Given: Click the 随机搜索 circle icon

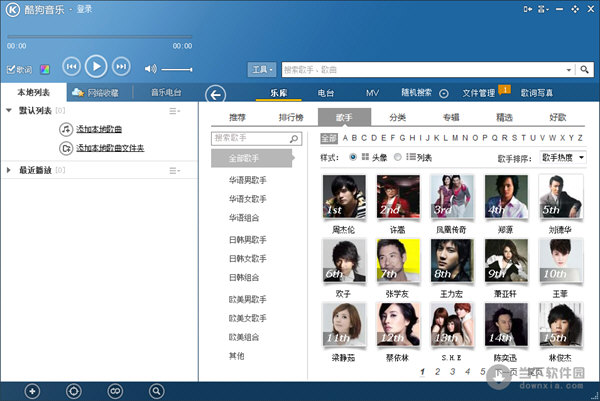Looking at the screenshot, I should tap(443, 93).
